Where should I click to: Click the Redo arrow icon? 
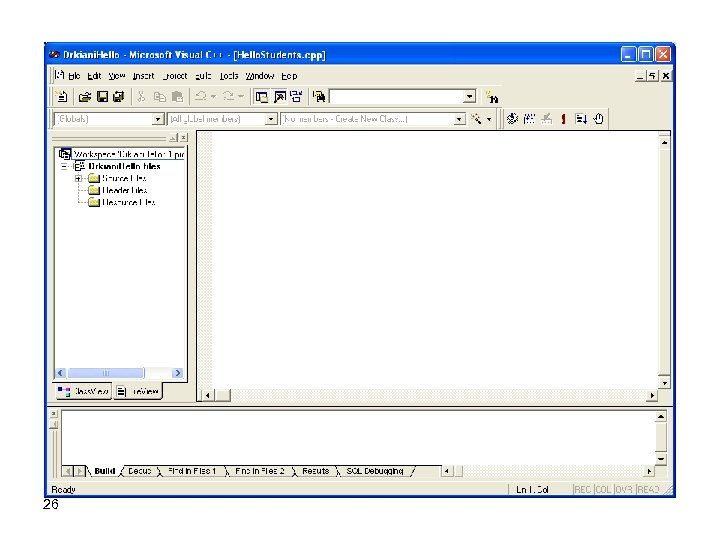tap(228, 96)
